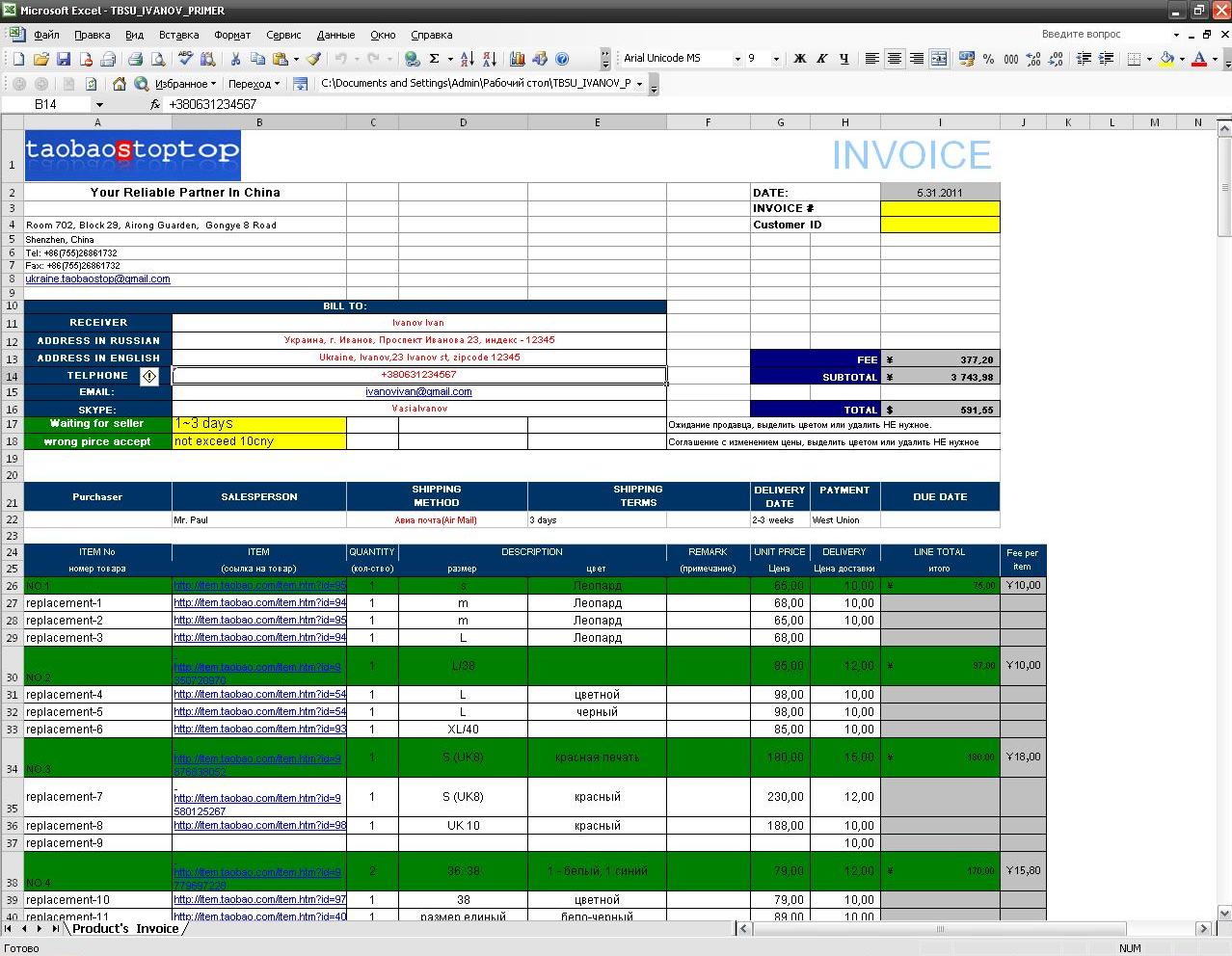1232x956 pixels.
Task: Open the Файл menu
Action: point(46,35)
